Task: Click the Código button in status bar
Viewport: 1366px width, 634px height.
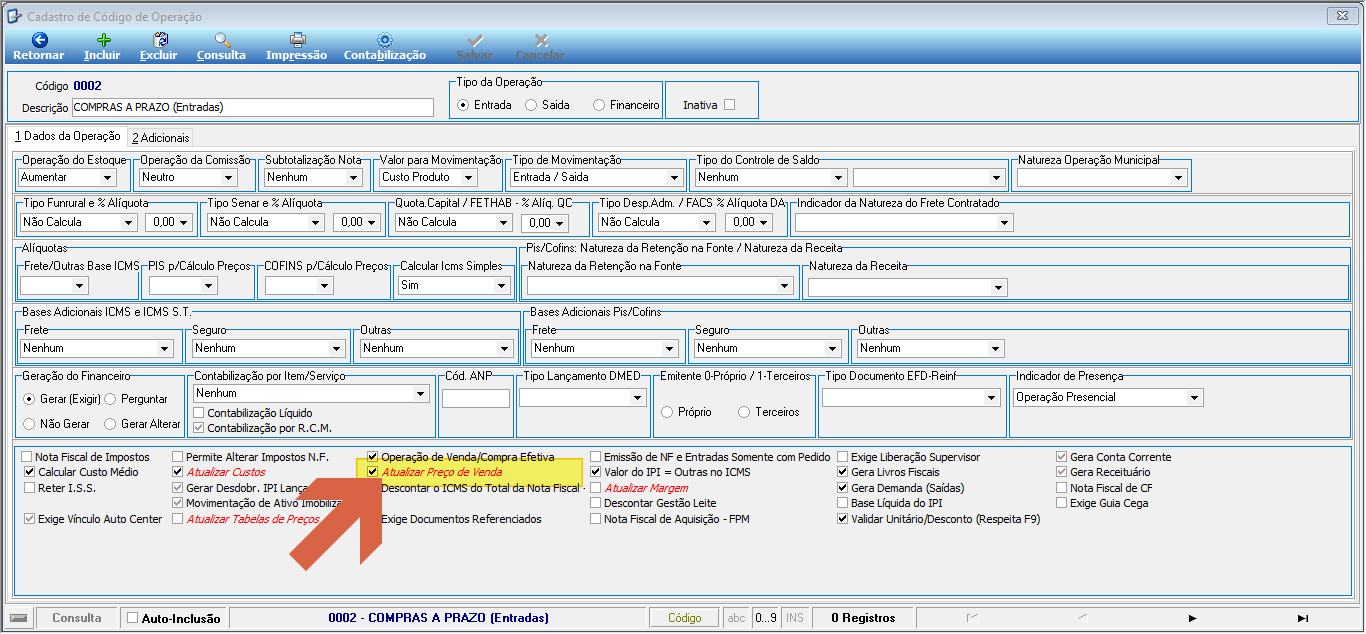Action: (x=685, y=618)
